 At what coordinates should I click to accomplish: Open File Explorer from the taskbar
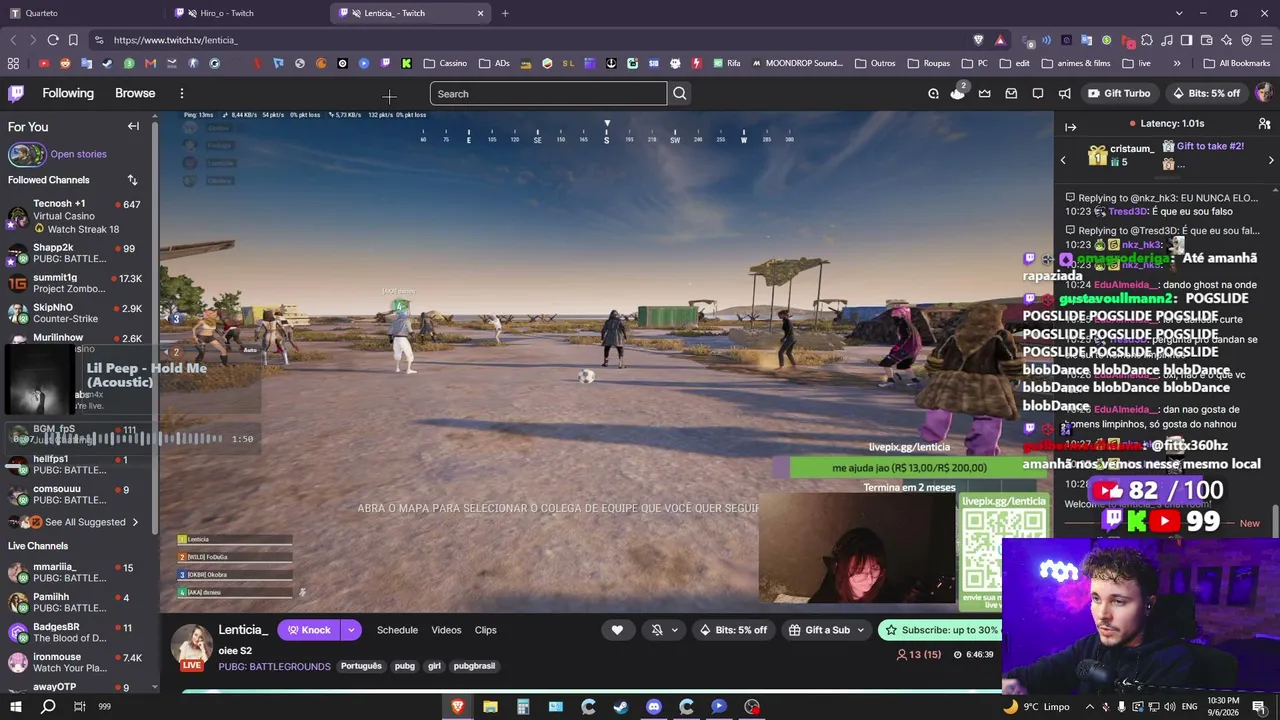[490, 707]
